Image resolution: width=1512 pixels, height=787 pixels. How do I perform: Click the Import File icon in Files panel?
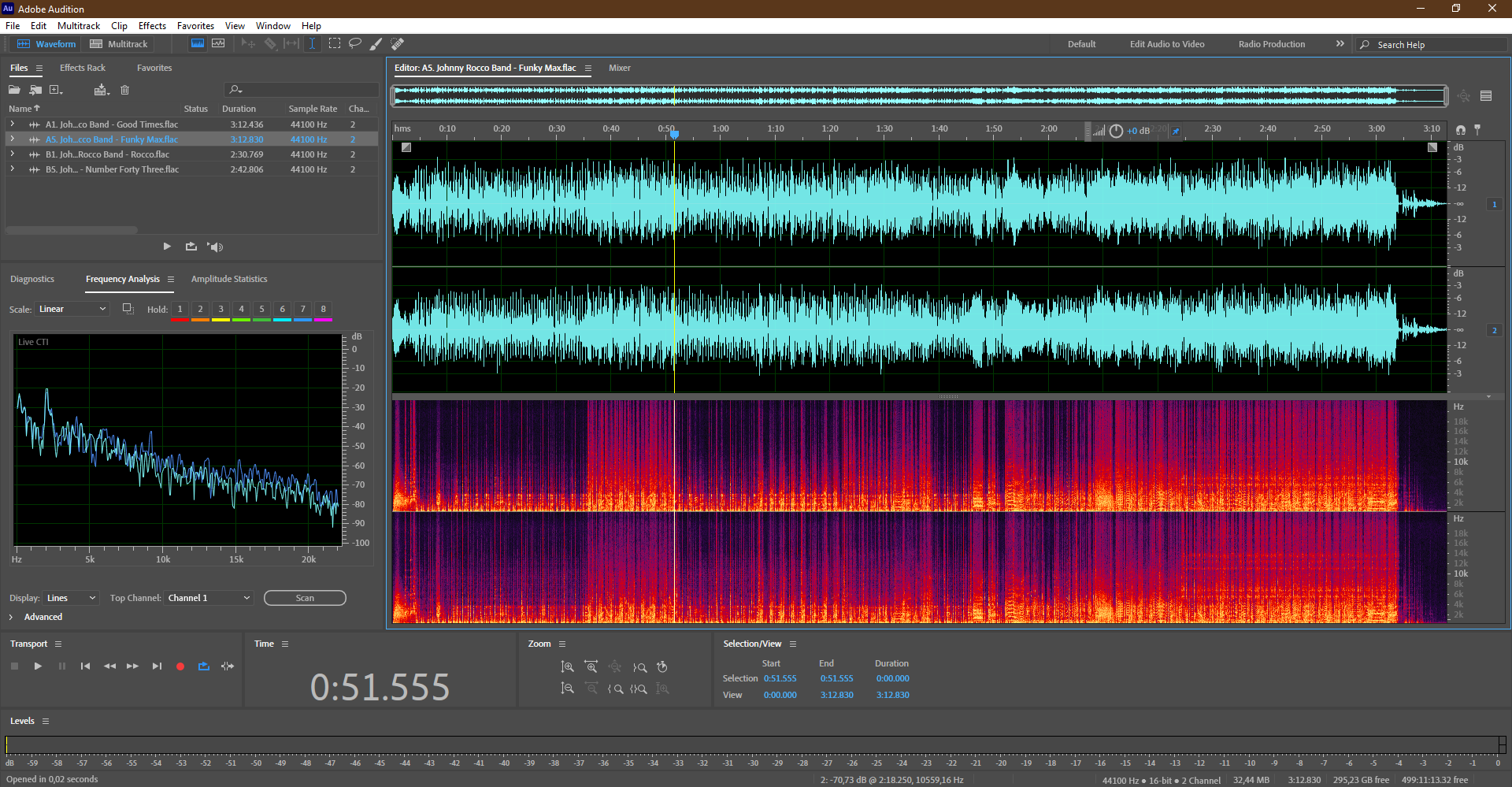click(35, 90)
